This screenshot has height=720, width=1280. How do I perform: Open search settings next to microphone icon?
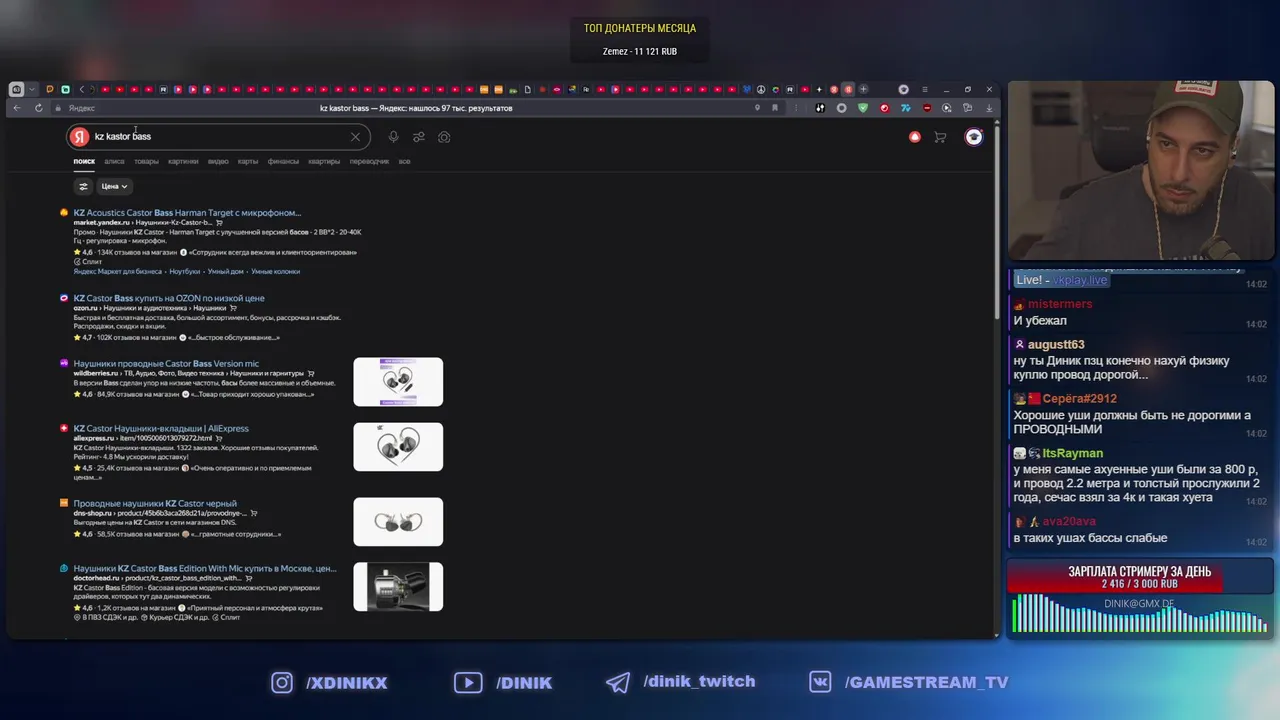419,137
